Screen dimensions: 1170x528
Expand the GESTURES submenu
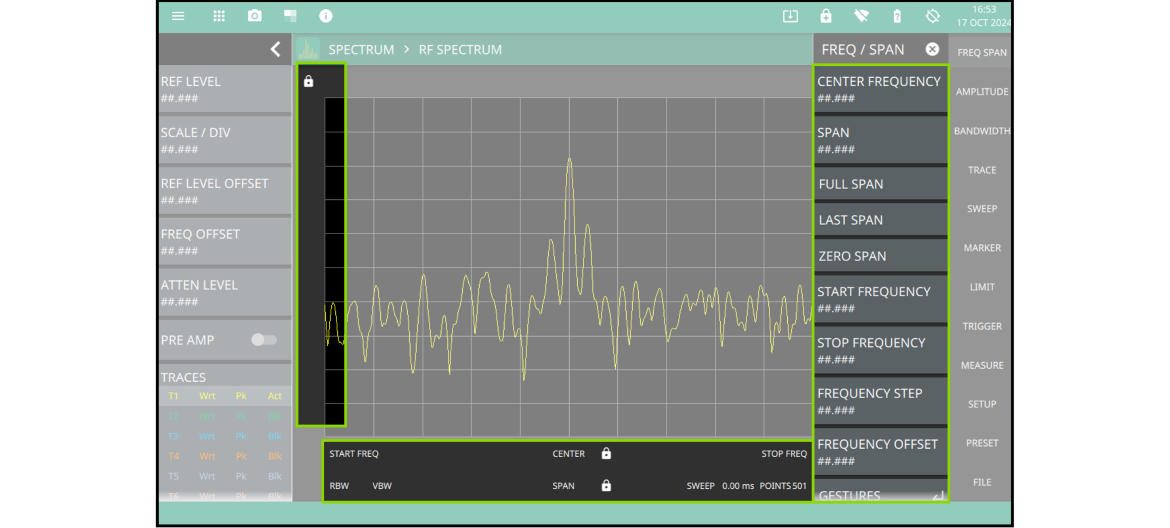(x=880, y=494)
